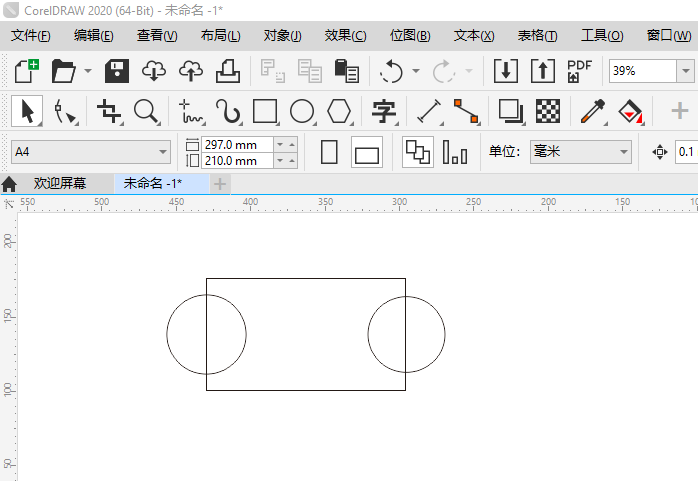Click the nudge distance field showing 0.1
The height and width of the screenshot is (481, 698).
pos(686,152)
